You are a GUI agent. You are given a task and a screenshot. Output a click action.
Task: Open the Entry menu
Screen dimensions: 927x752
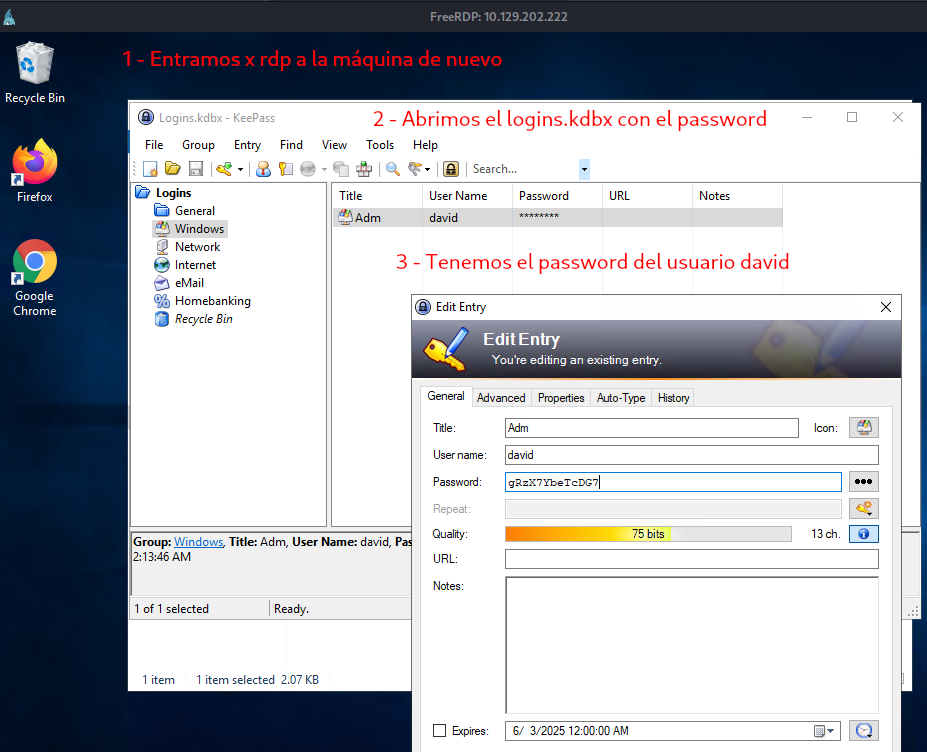[x=247, y=145]
